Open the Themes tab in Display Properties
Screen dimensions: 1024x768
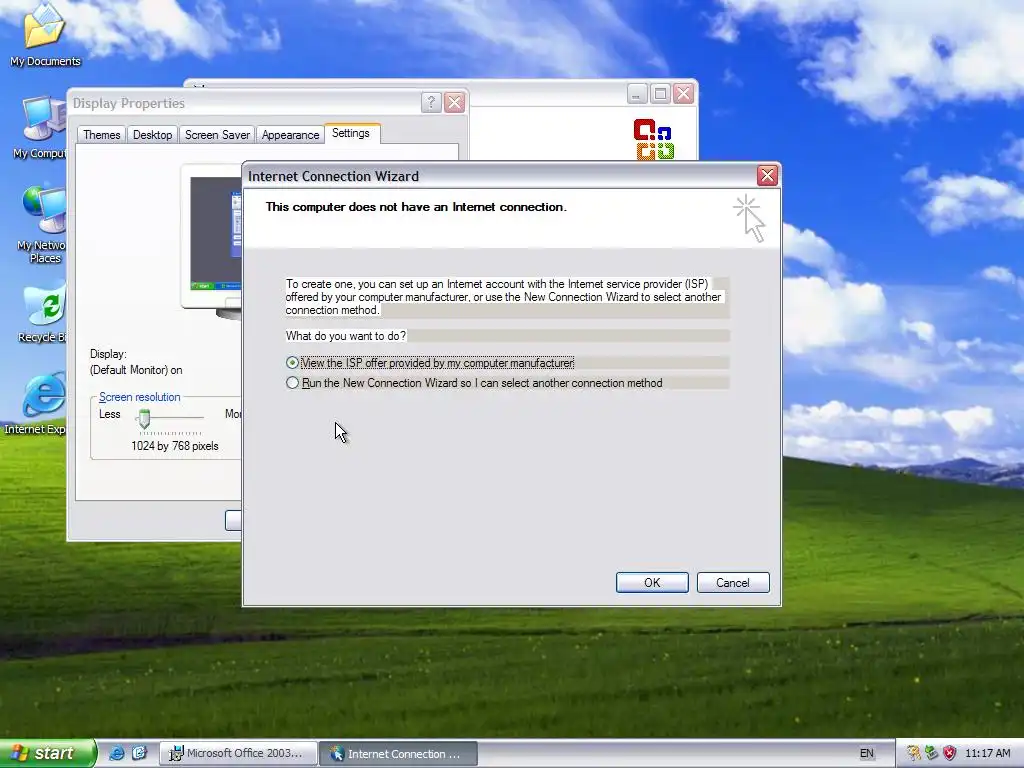(101, 135)
